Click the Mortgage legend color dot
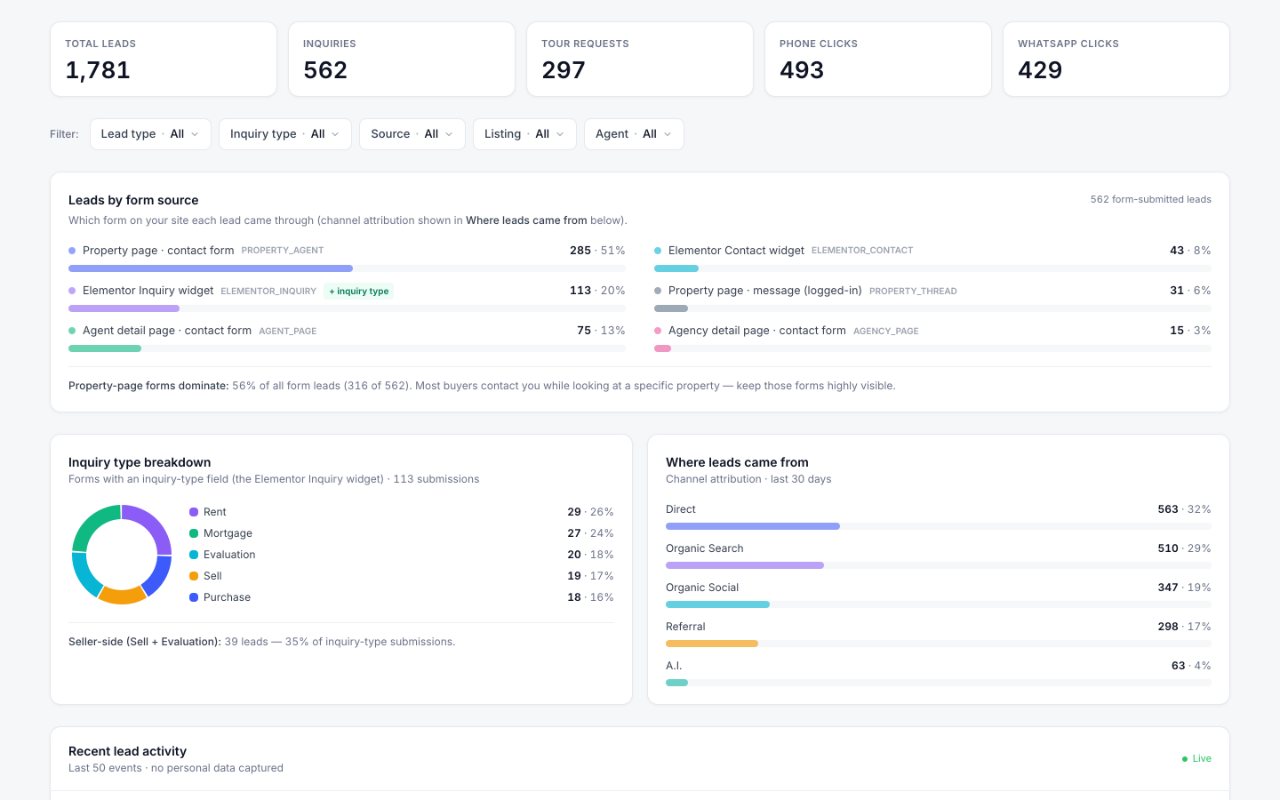This screenshot has width=1280, height=800. [193, 533]
